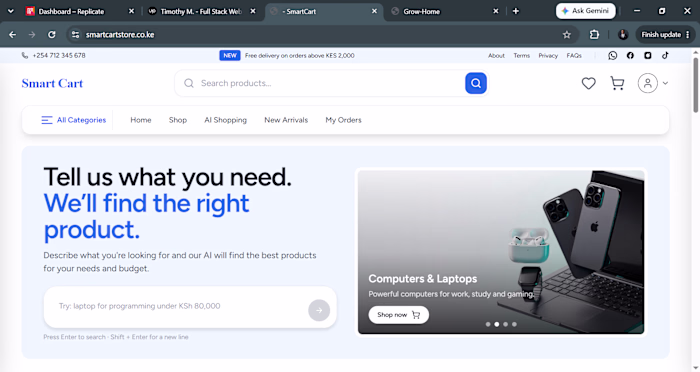Open site information icon in address bar
The width and height of the screenshot is (700, 372).
[75, 34]
